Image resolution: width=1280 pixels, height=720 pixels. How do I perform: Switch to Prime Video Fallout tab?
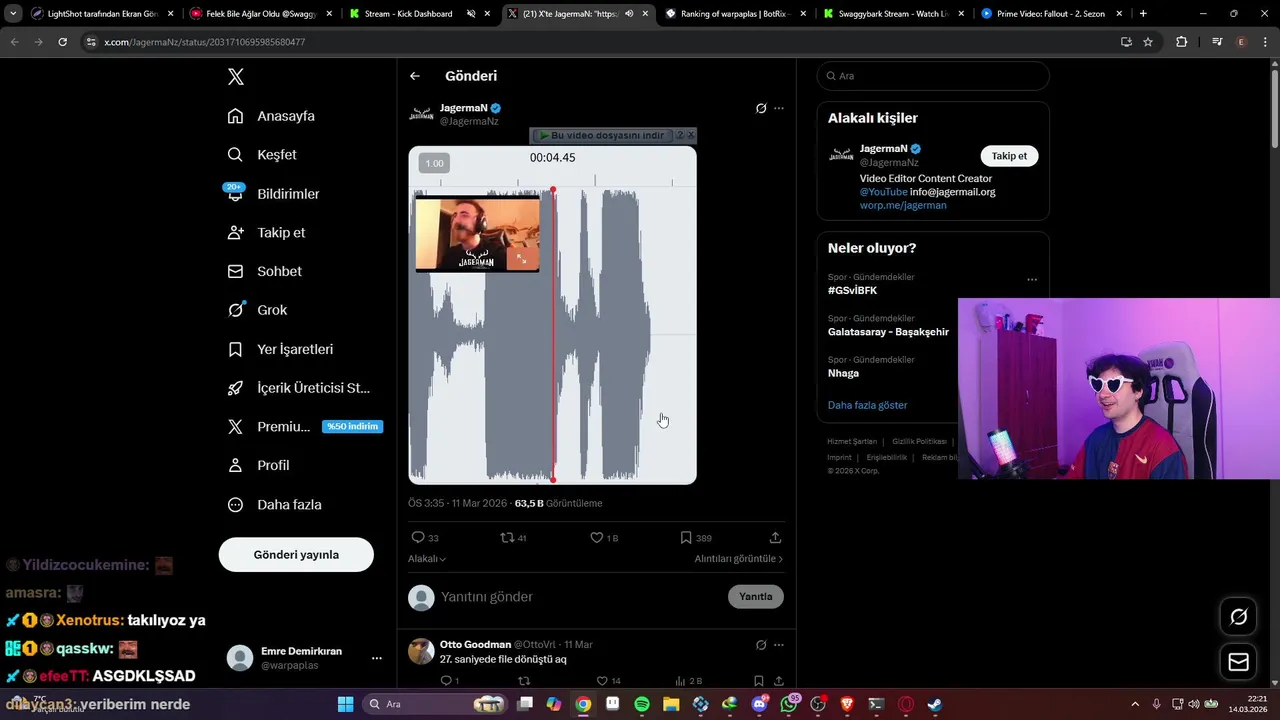1050,14
